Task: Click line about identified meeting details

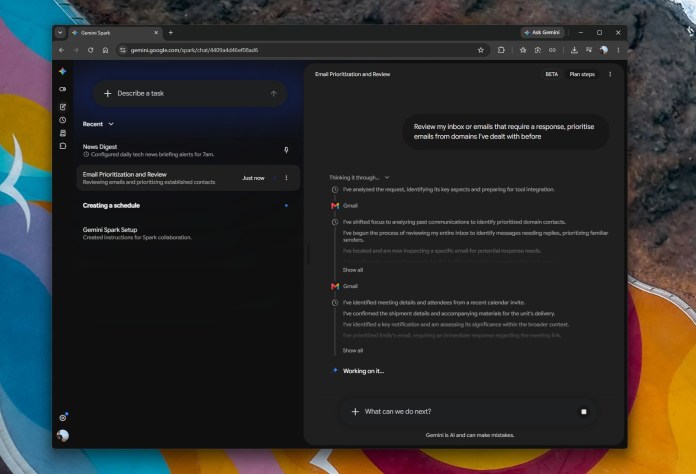Action: pyautogui.click(x=434, y=303)
